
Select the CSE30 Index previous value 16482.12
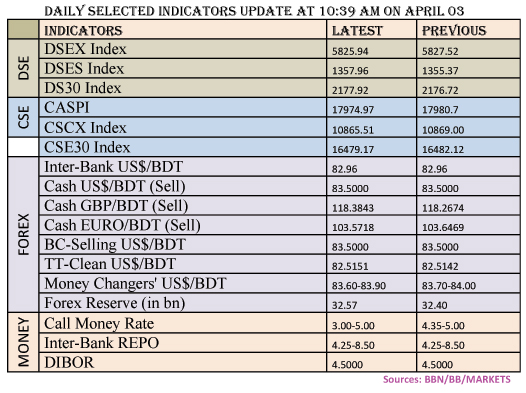click(443, 149)
